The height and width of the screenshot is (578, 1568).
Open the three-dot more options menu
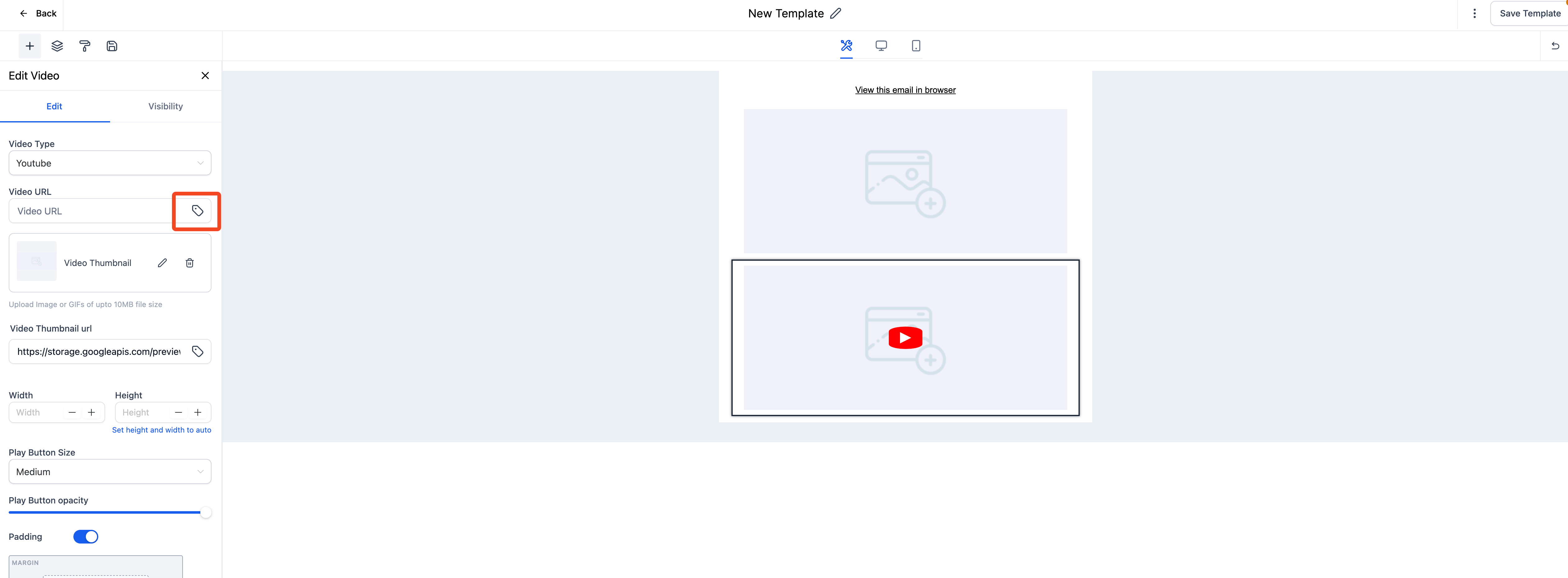coord(1474,13)
